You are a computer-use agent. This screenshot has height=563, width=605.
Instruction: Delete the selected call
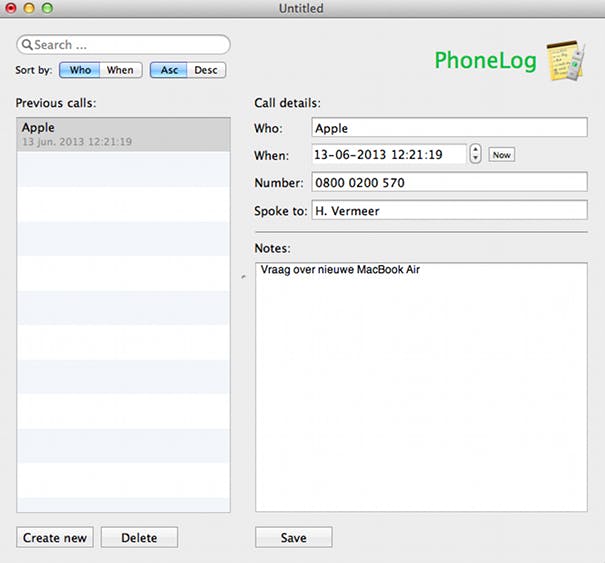click(139, 537)
